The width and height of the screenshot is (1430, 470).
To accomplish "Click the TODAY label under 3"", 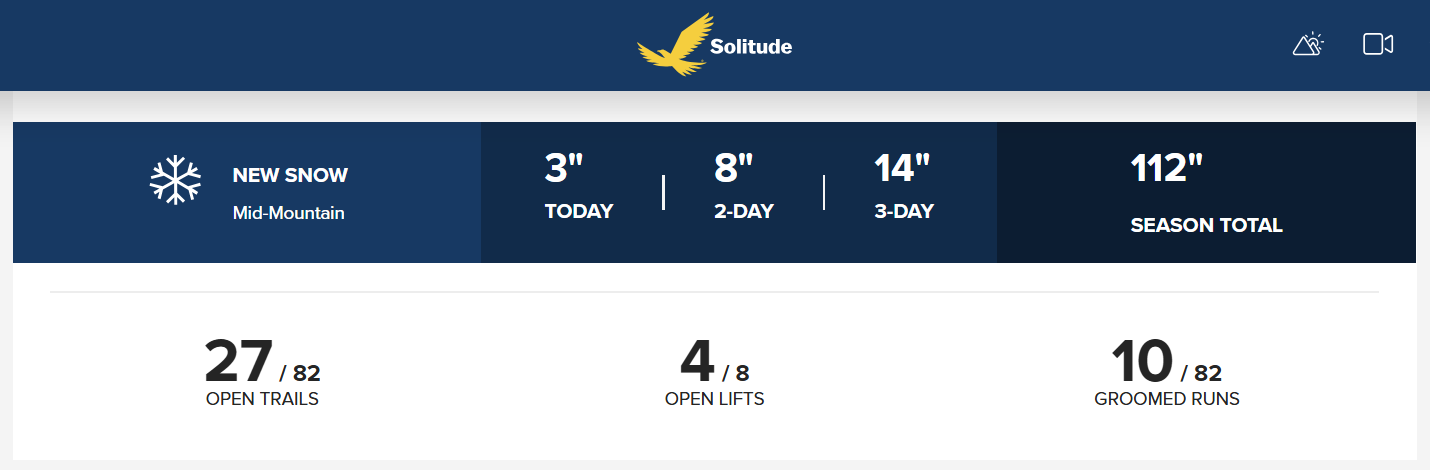I will tap(579, 211).
